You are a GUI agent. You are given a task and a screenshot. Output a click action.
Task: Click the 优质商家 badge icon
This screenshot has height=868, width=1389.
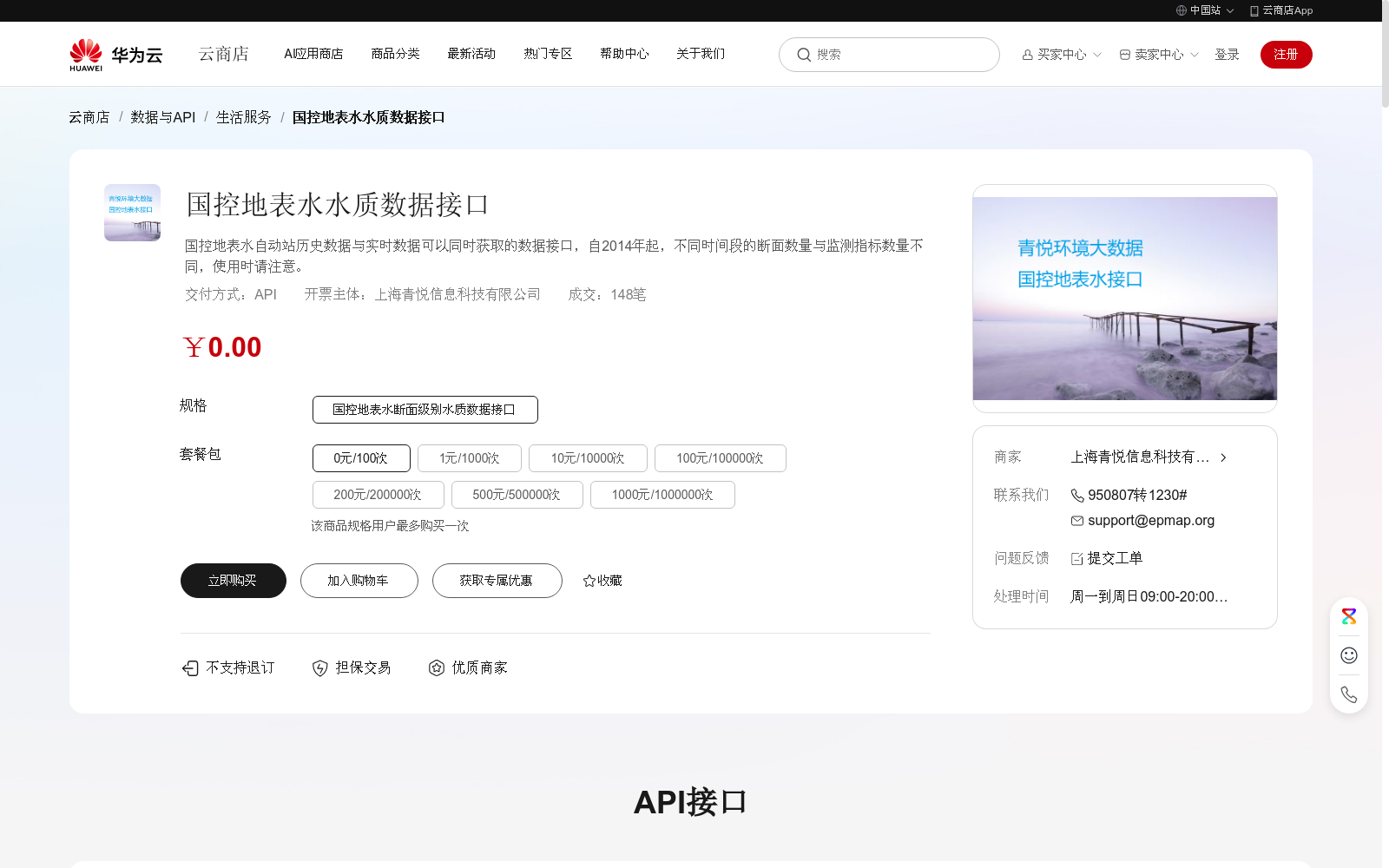[x=437, y=667]
